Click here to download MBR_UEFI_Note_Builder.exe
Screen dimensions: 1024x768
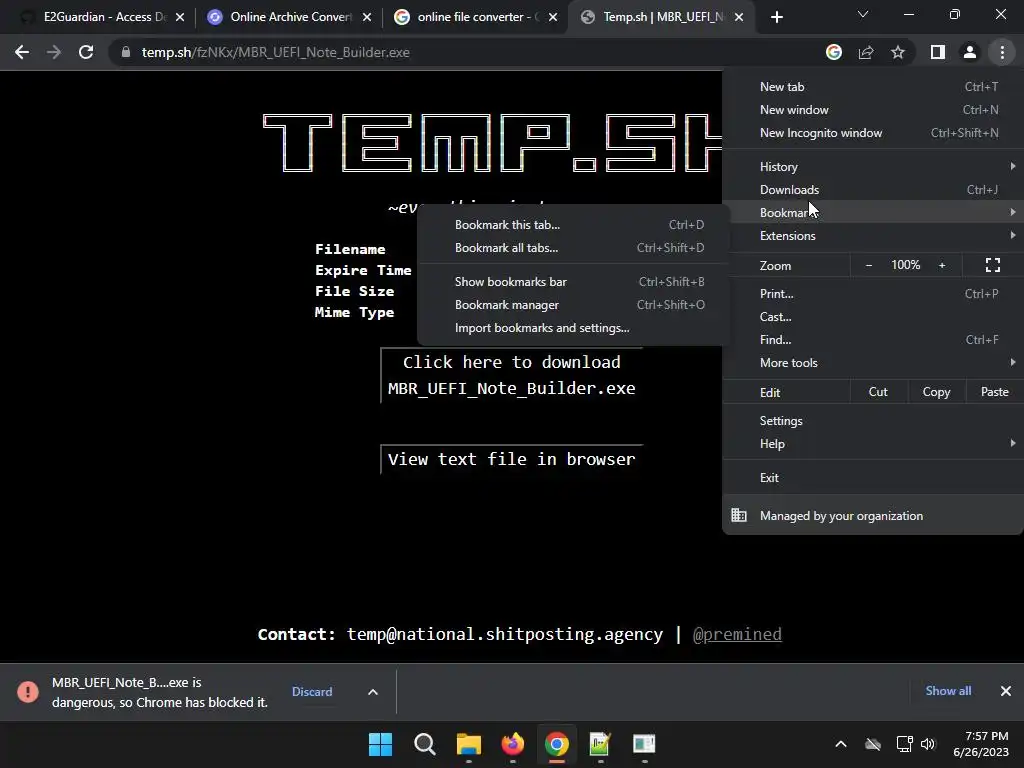click(511, 376)
